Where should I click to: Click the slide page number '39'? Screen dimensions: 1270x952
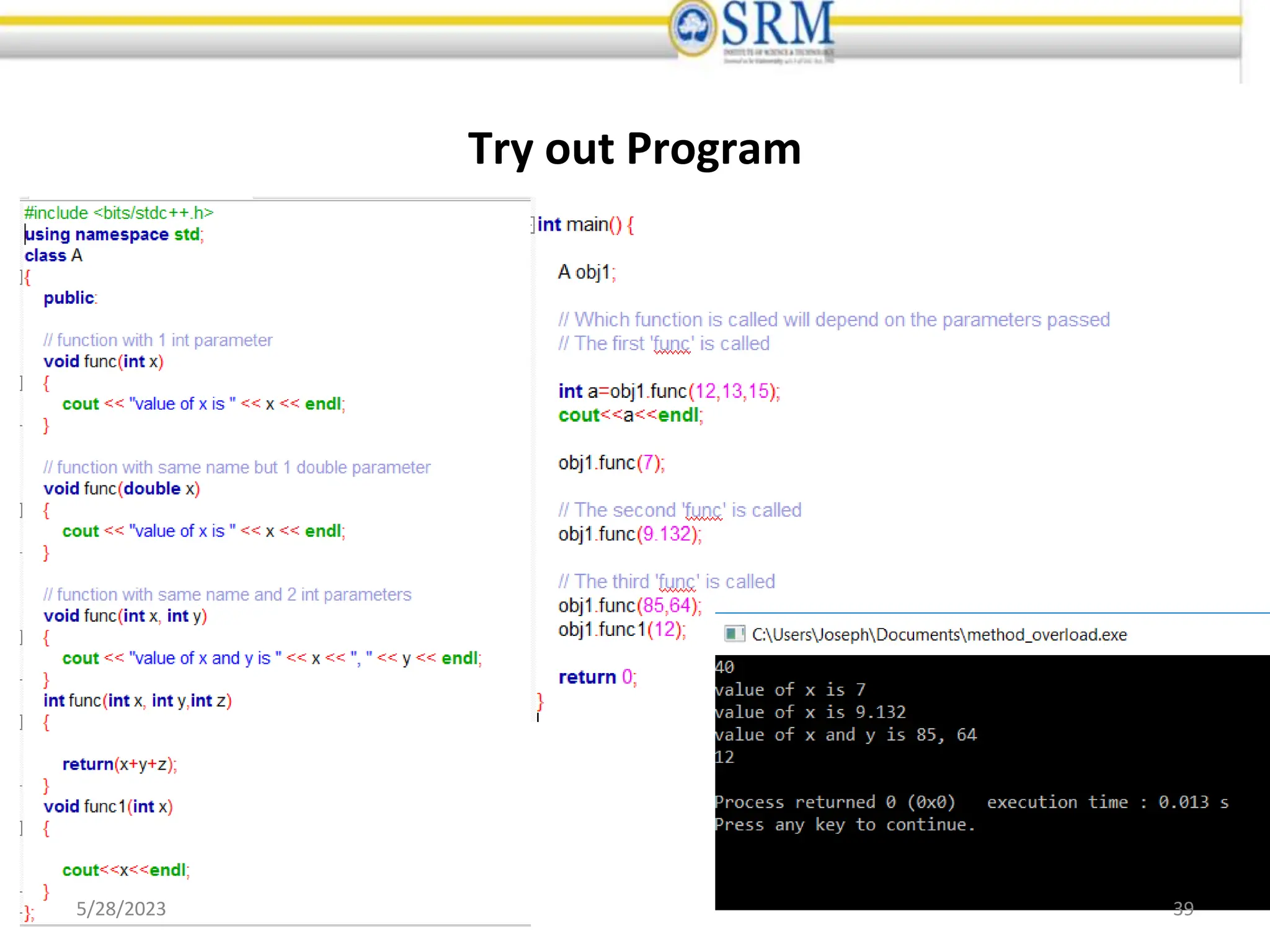[1183, 909]
